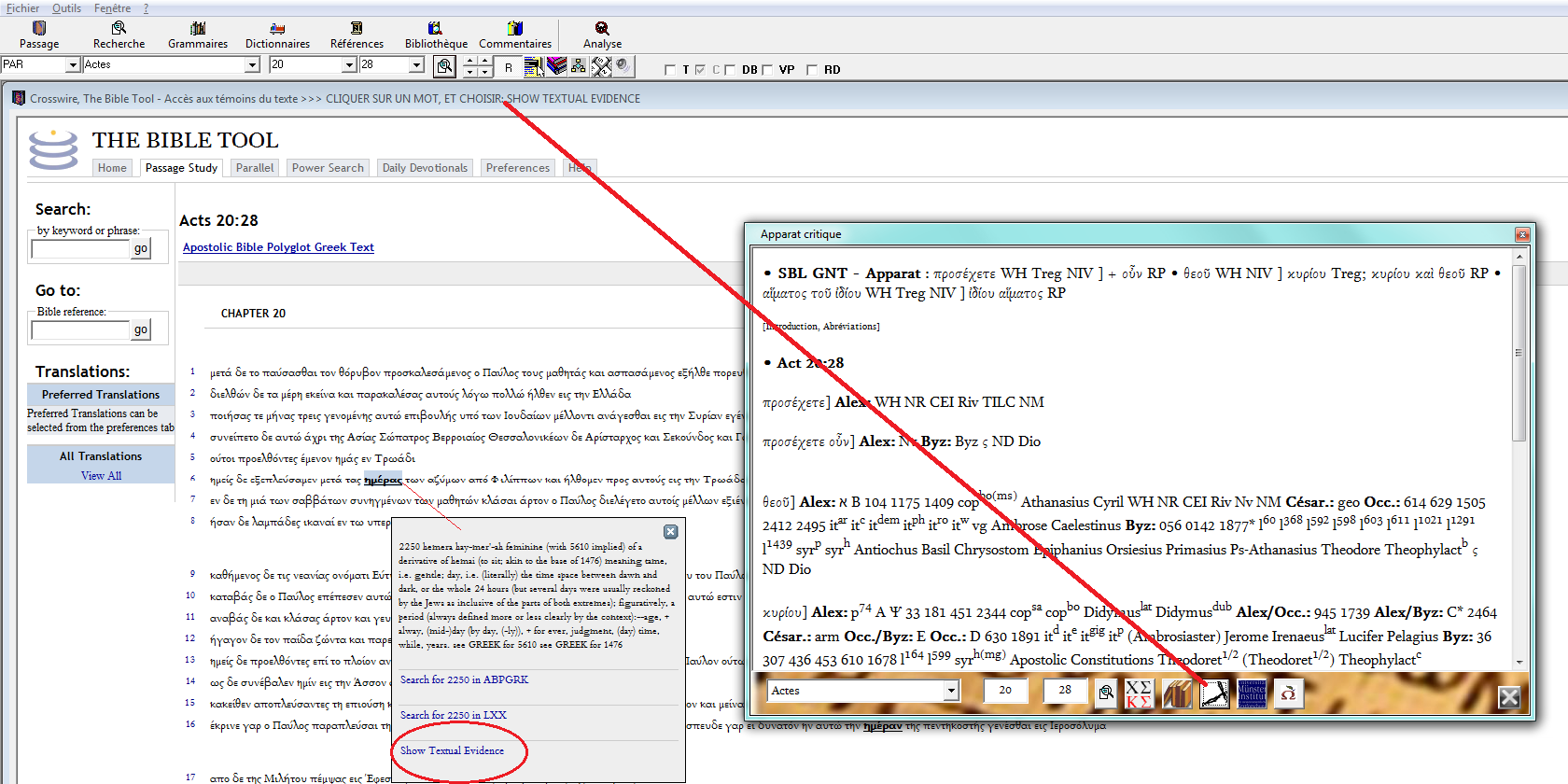Screen dimensions: 1568x784
Task: Open the Analyse tool
Action: tap(602, 35)
